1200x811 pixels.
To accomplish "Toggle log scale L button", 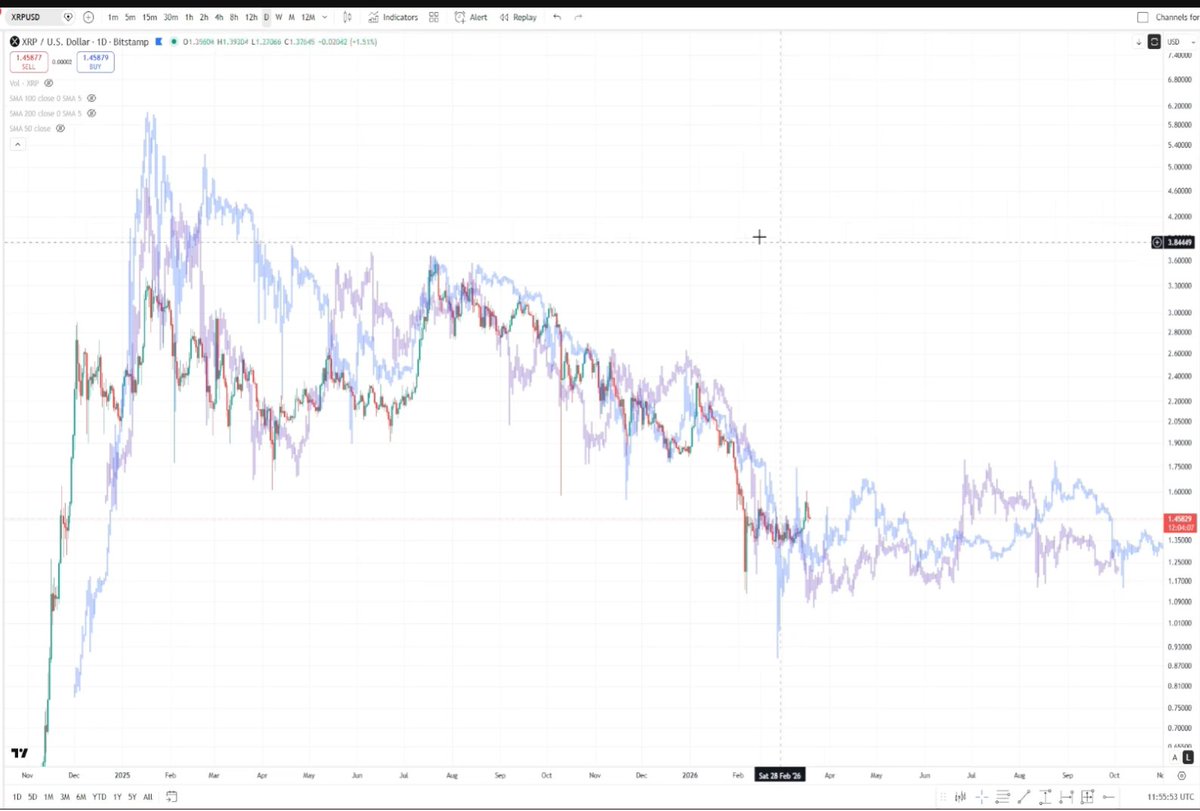I will [x=1188, y=758].
